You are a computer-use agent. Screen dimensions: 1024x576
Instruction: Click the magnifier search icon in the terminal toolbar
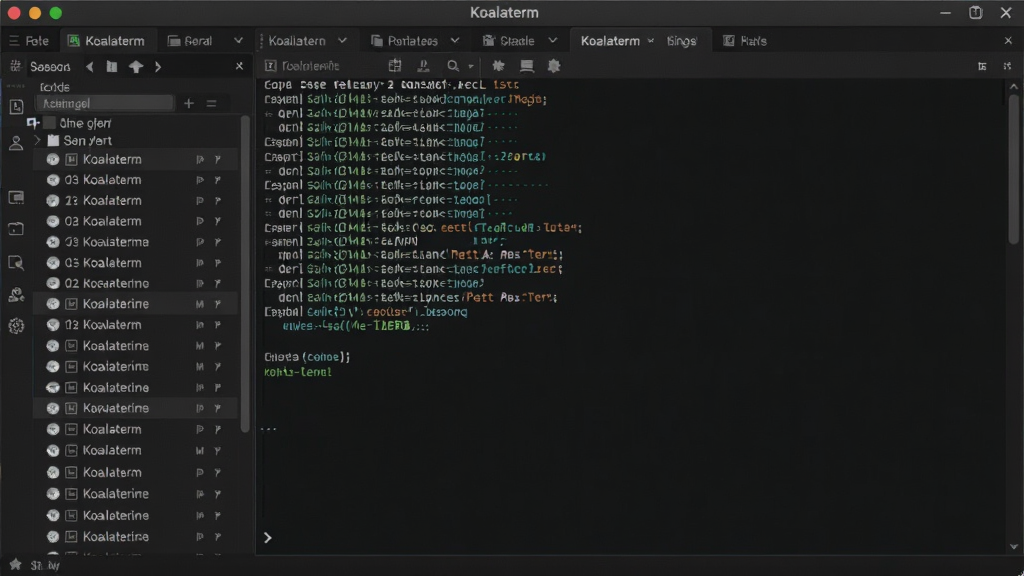click(x=453, y=65)
